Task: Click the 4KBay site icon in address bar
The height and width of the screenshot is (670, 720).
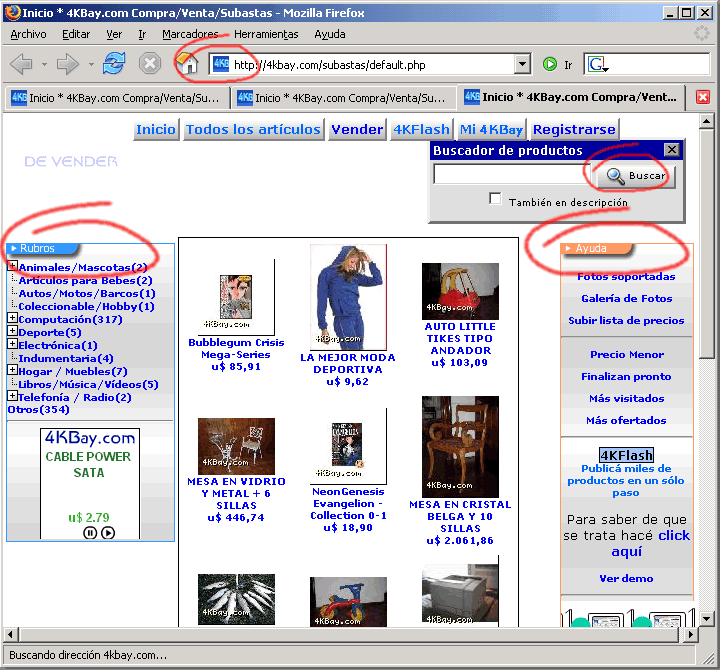Action: pos(221,64)
